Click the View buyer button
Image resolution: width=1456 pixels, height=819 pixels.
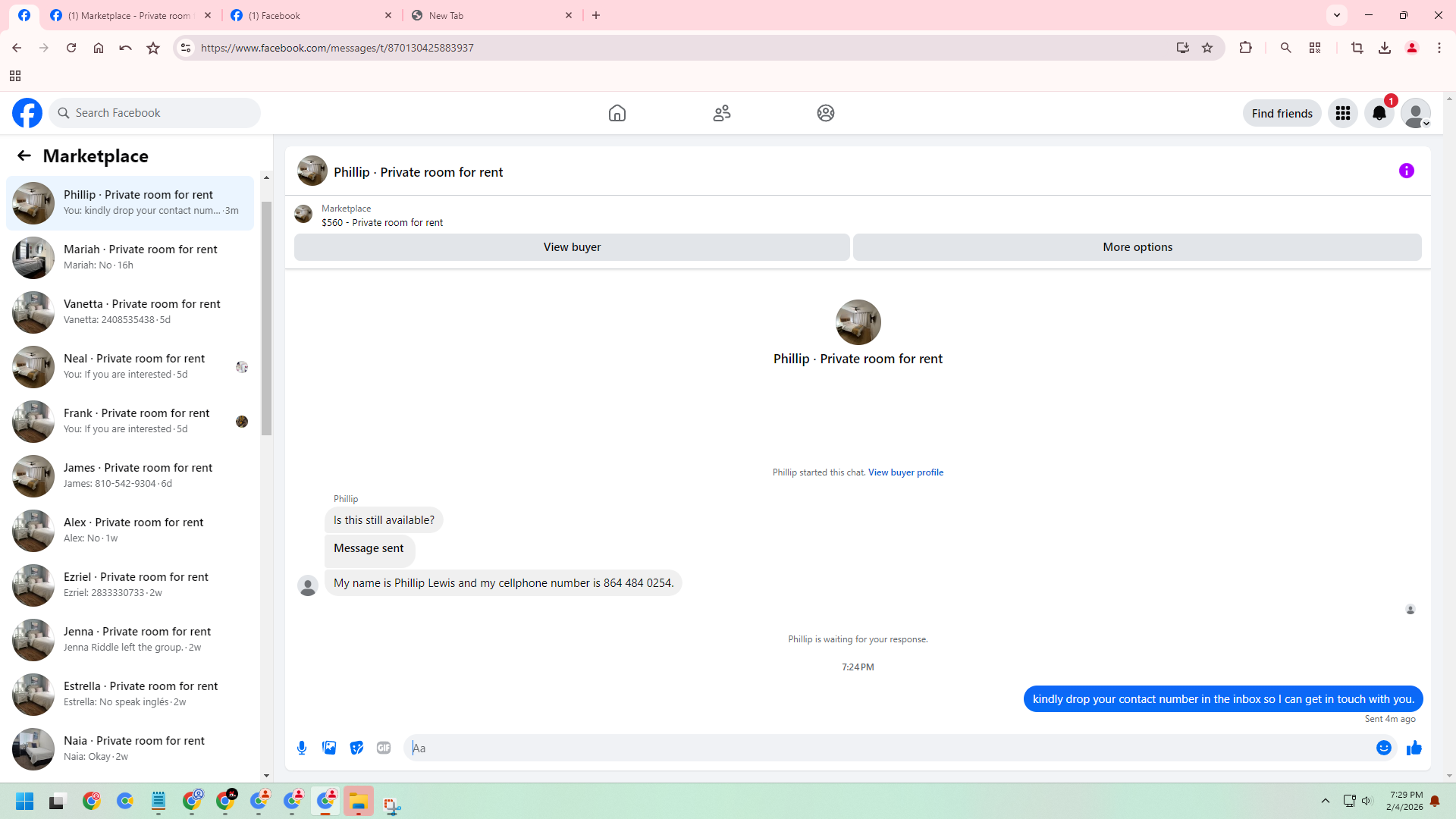click(571, 247)
